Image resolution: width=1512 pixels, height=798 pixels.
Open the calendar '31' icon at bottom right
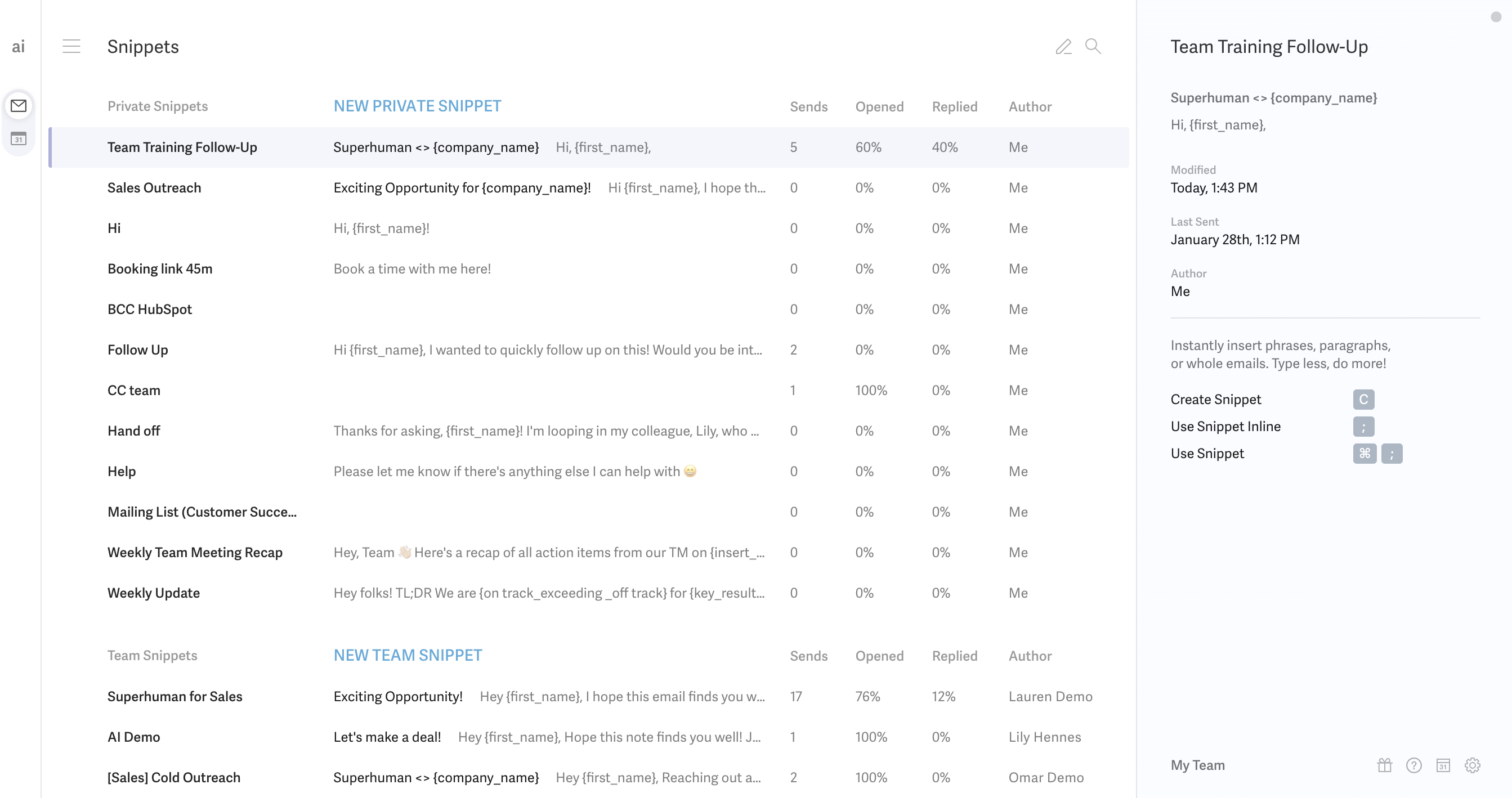point(1443,765)
